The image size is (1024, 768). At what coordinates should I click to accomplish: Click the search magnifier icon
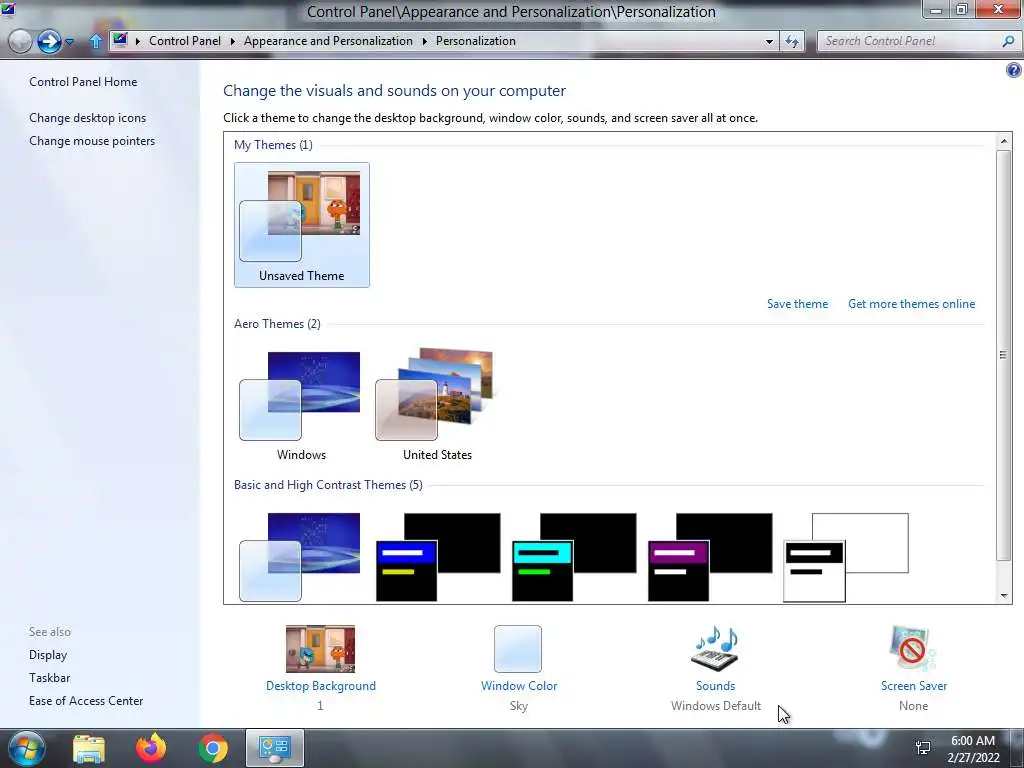pyautogui.click(x=1008, y=41)
